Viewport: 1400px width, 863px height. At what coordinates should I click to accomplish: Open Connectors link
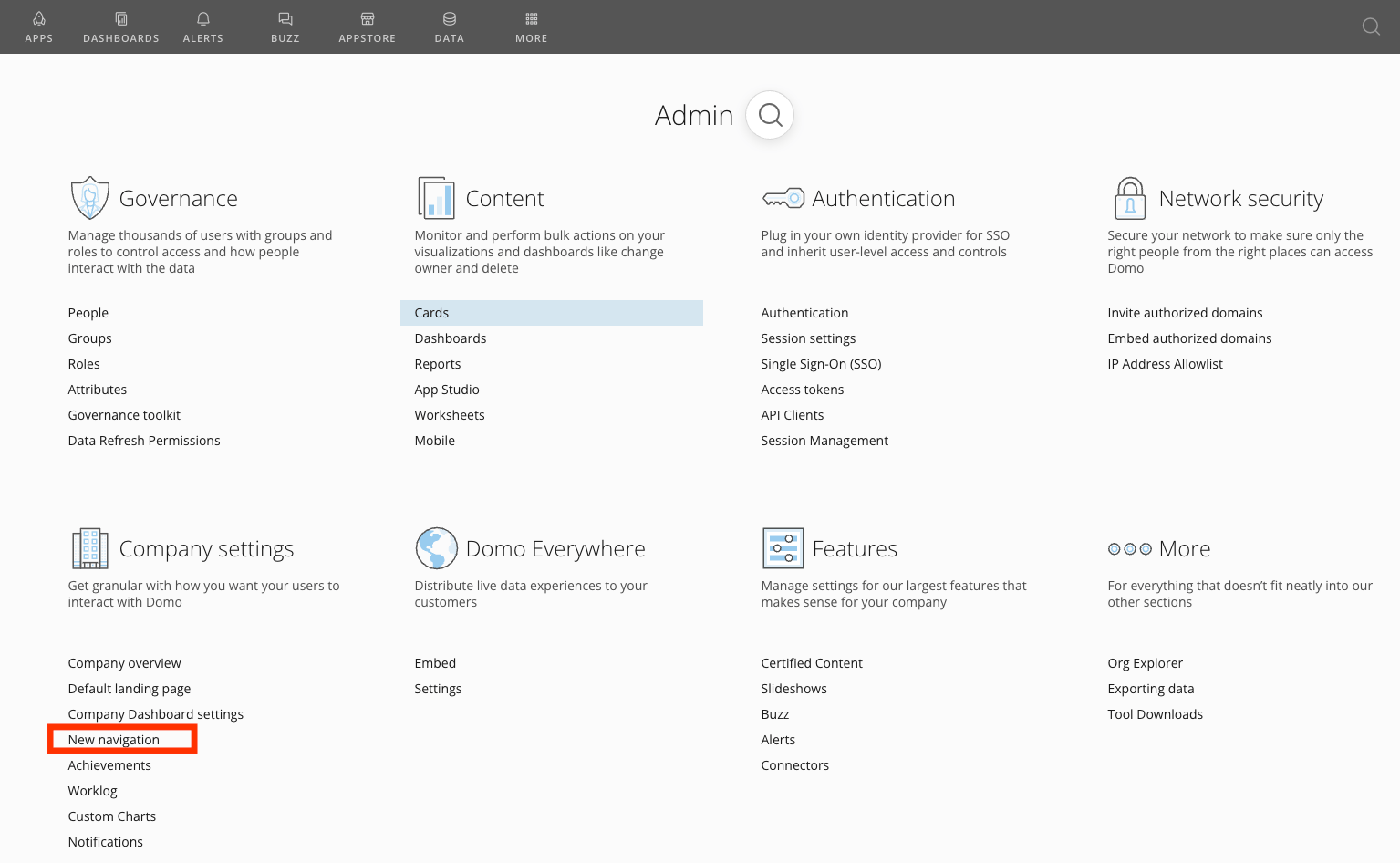click(795, 765)
